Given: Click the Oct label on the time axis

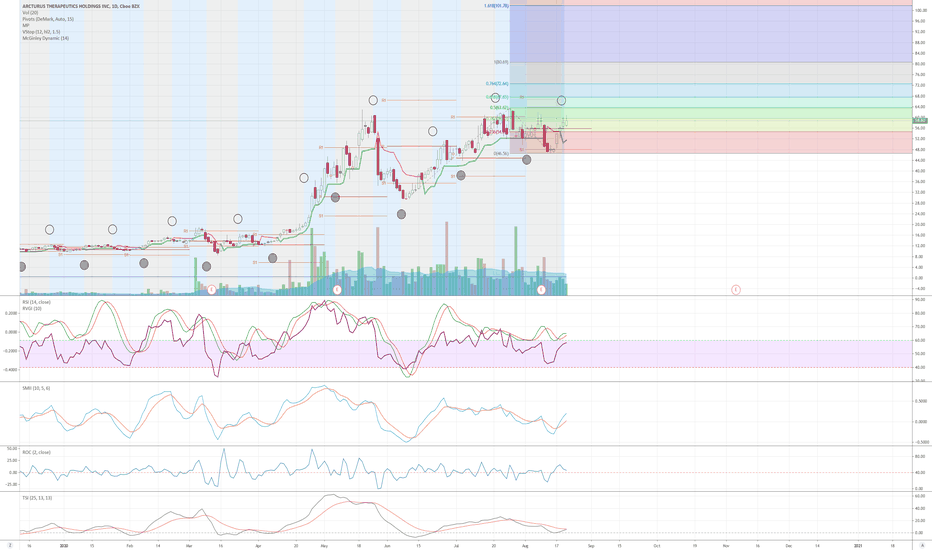Looking at the screenshot, I should [x=657, y=545].
